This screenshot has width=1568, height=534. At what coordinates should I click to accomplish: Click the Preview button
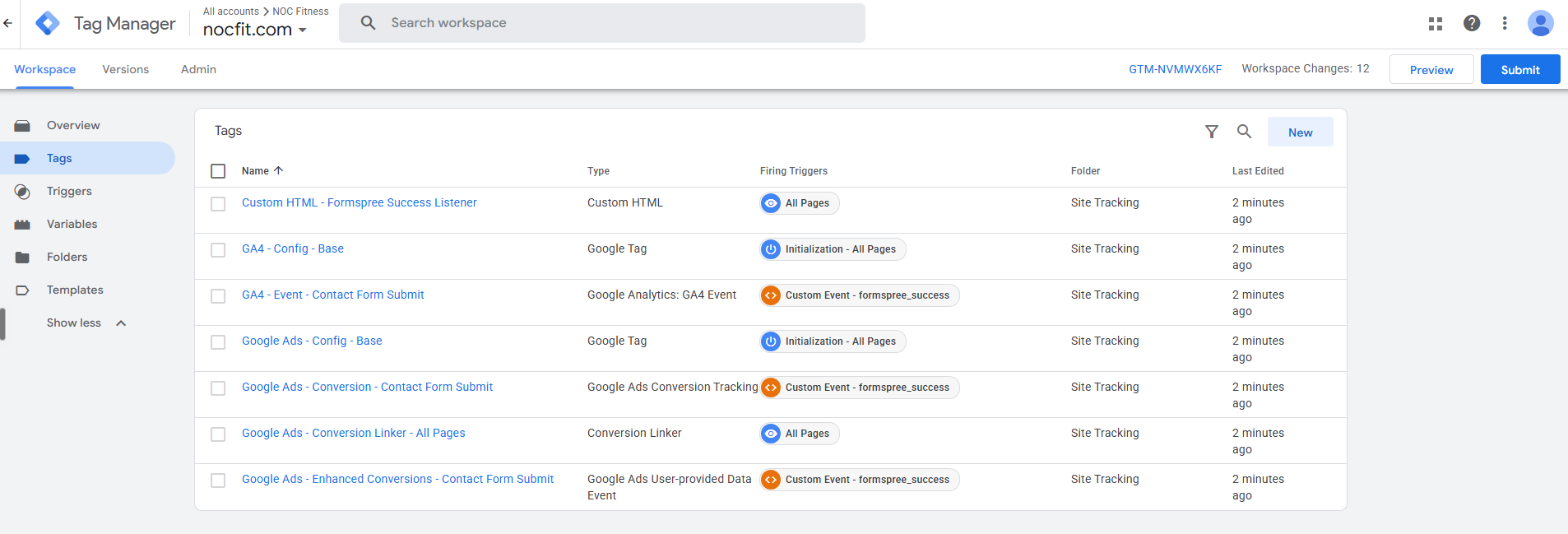pyautogui.click(x=1431, y=70)
